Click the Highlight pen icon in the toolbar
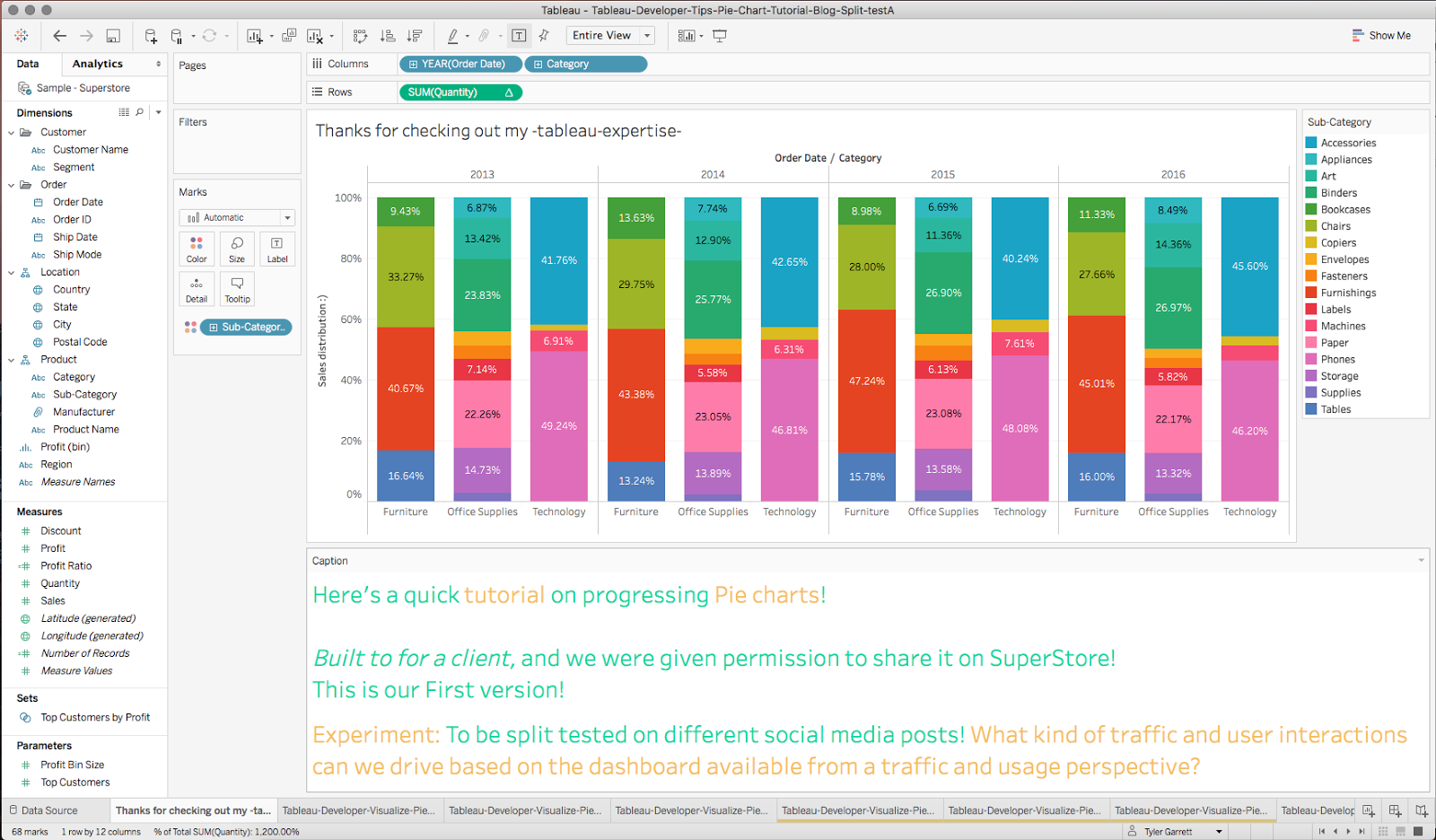Screen dimensions: 1436x840 [x=455, y=35]
